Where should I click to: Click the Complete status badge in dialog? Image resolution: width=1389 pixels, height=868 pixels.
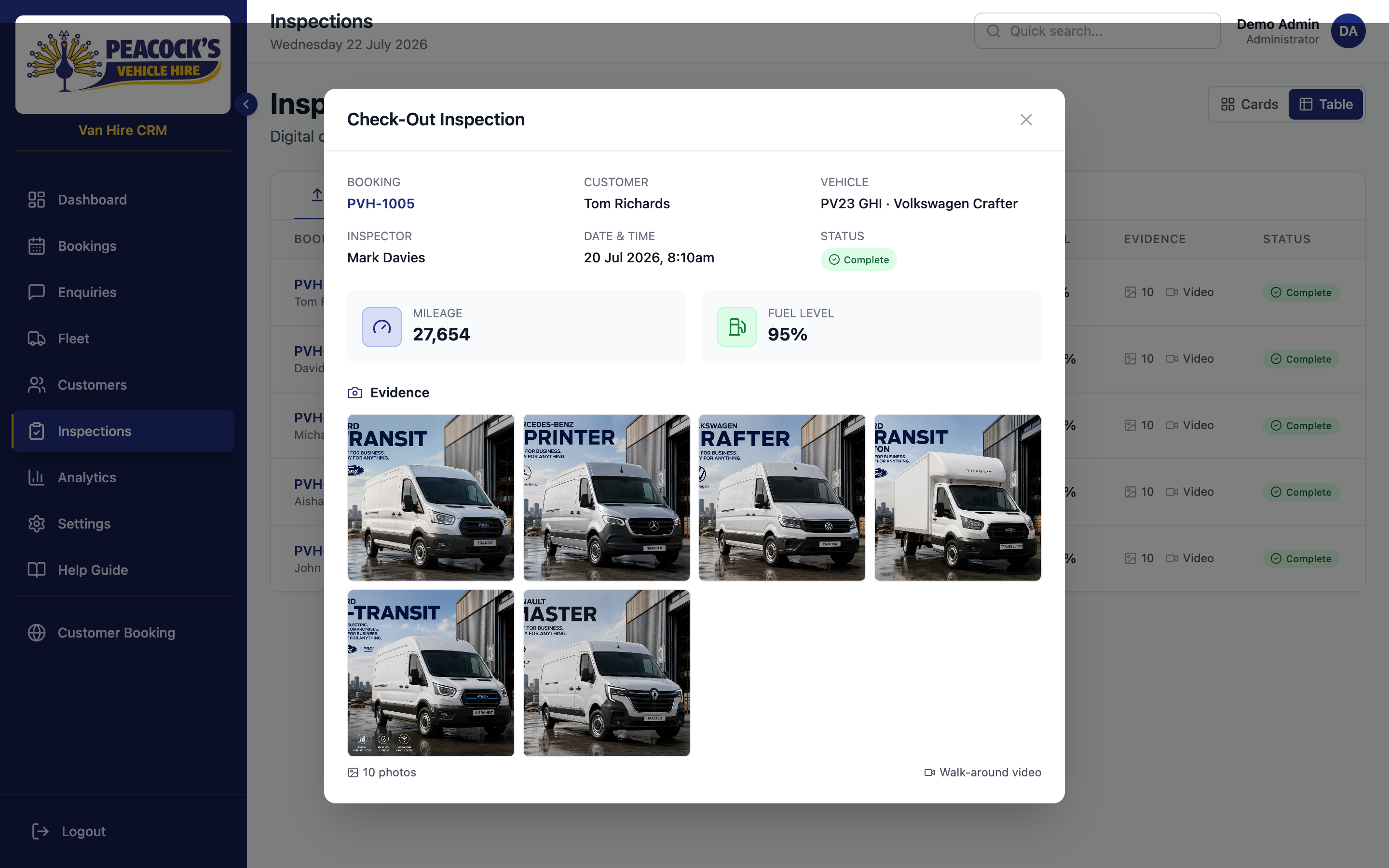(x=858, y=259)
